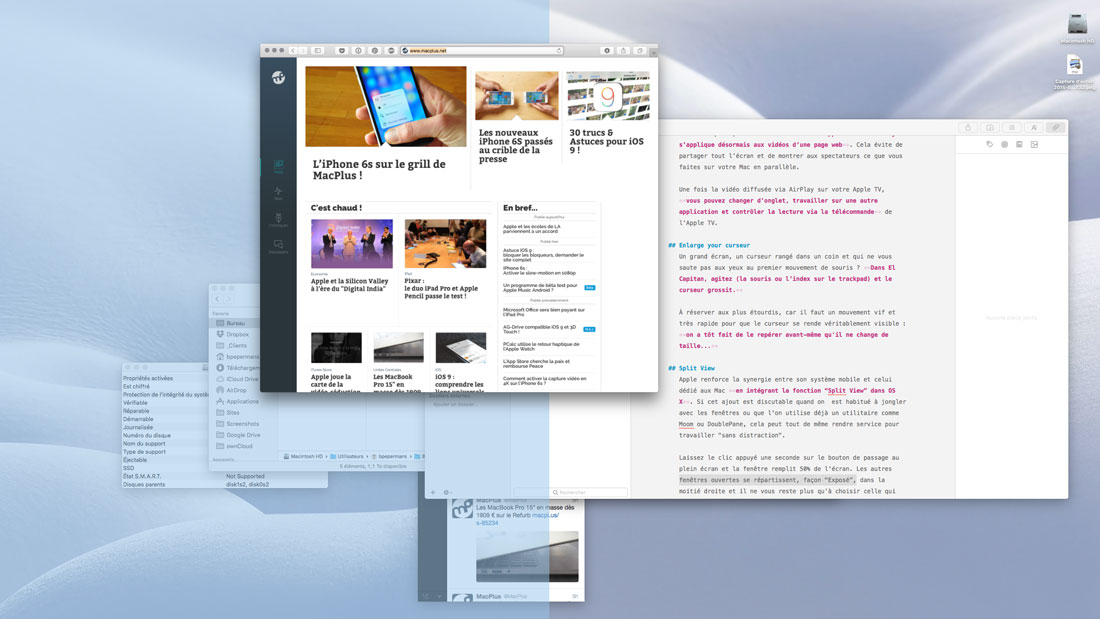Click the '## Enlarge your curseur' heading
The width and height of the screenshot is (1100, 619).
[709, 246]
